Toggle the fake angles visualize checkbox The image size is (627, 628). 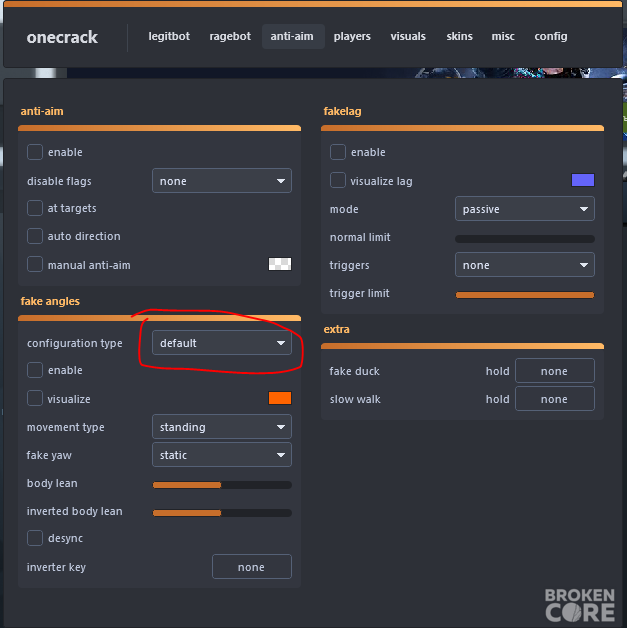35,398
